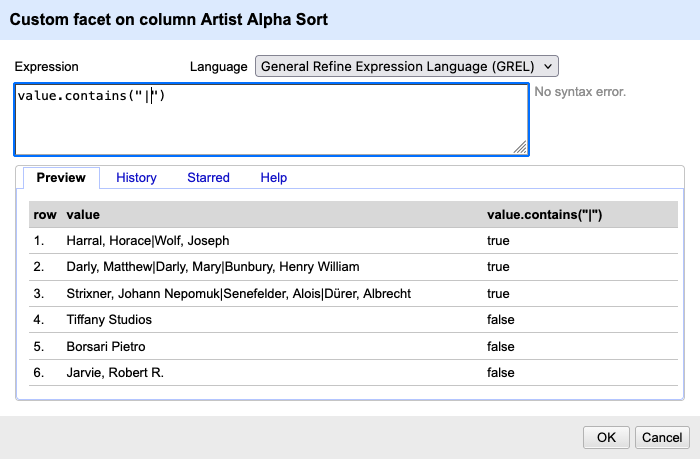This screenshot has height=459, width=700.
Task: Click the 'false' result for Jarvie row
Action: 500,372
